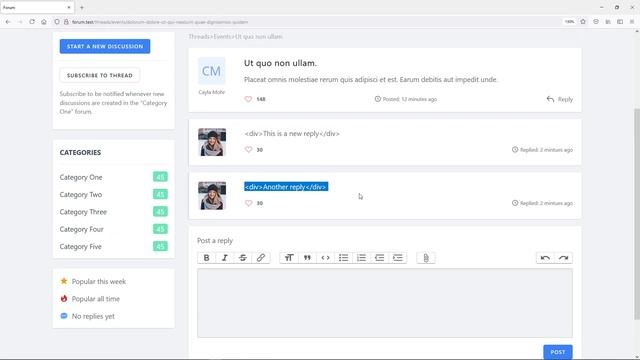Open Category Two

click(x=81, y=195)
